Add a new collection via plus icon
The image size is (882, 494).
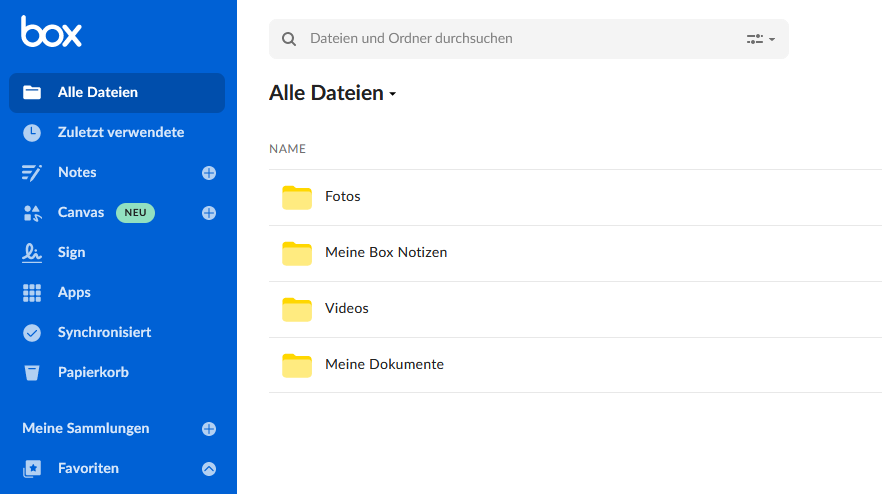point(209,429)
